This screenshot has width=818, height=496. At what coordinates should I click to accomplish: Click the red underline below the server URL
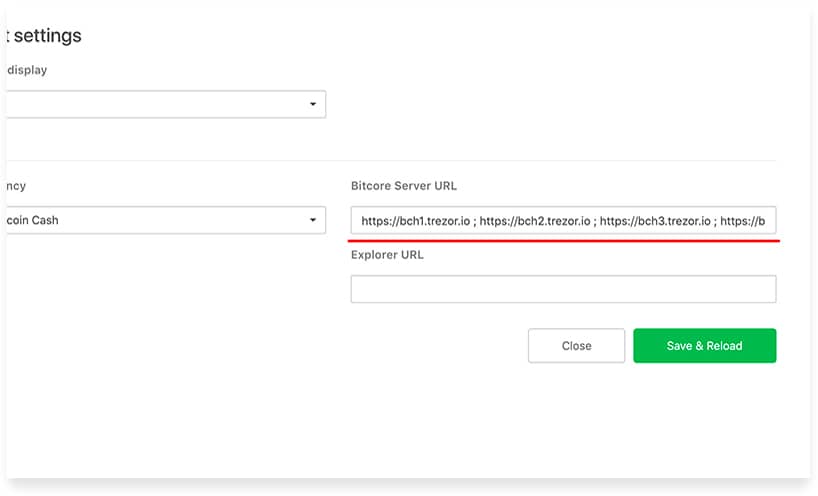pos(564,241)
